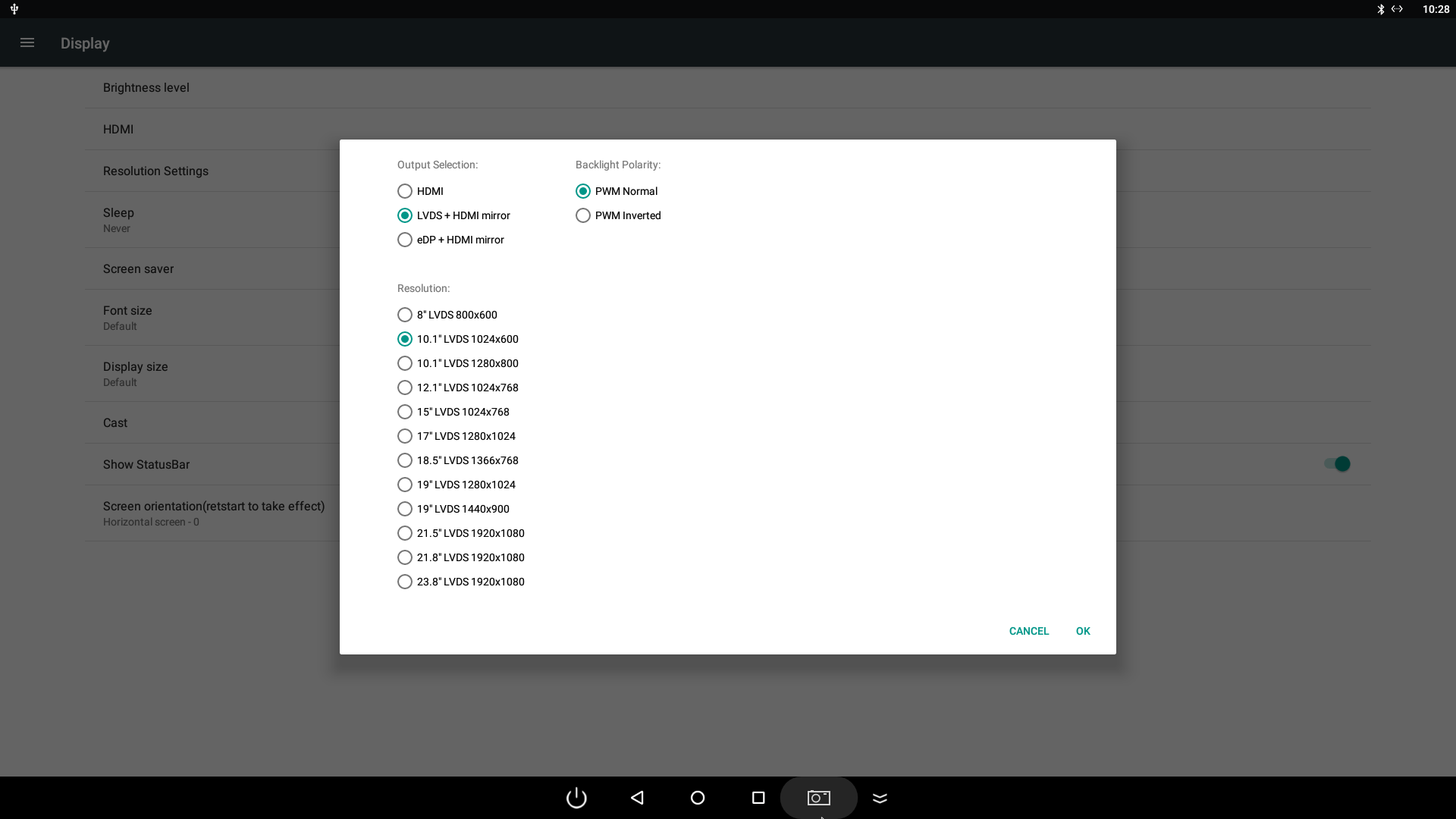Select 8" LVDS 800x600 resolution
The width and height of the screenshot is (1456, 819).
tap(405, 315)
